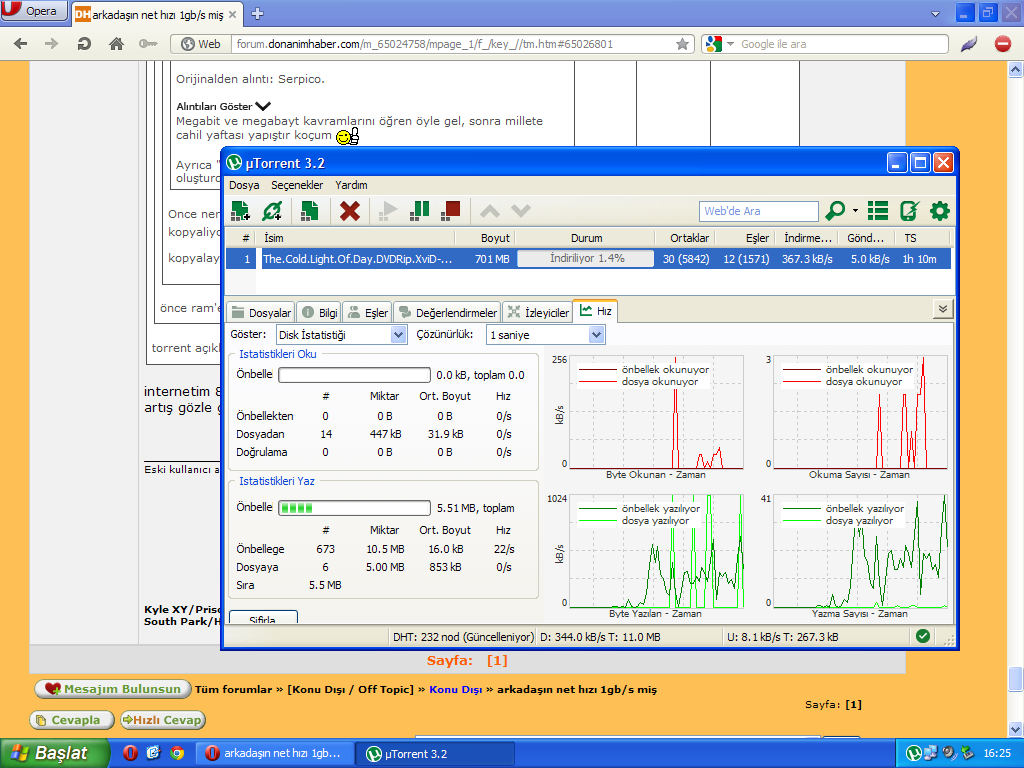Open the µTorrent remote device icon

pos(909,211)
